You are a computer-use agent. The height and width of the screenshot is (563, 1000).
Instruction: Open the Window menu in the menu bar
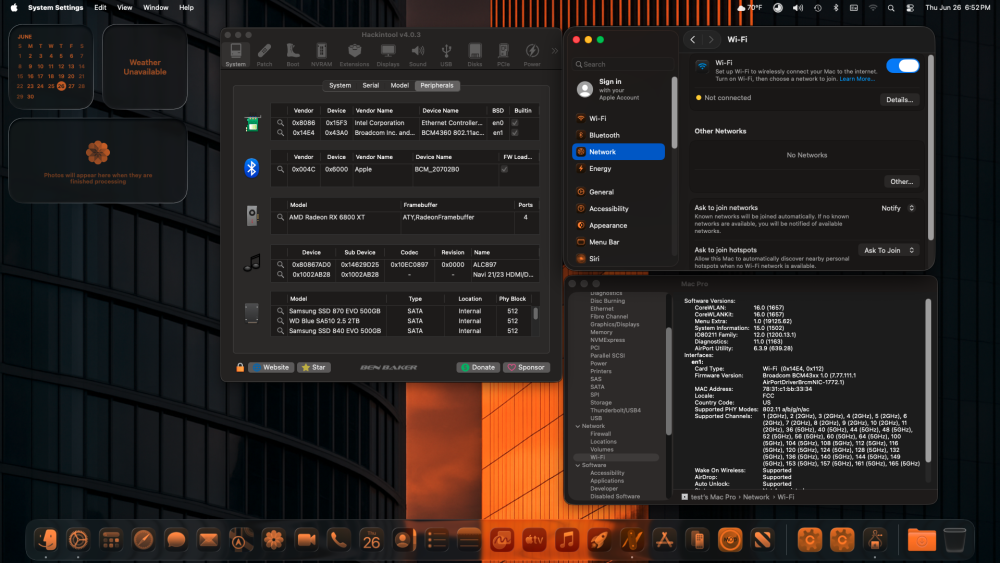[x=156, y=8]
